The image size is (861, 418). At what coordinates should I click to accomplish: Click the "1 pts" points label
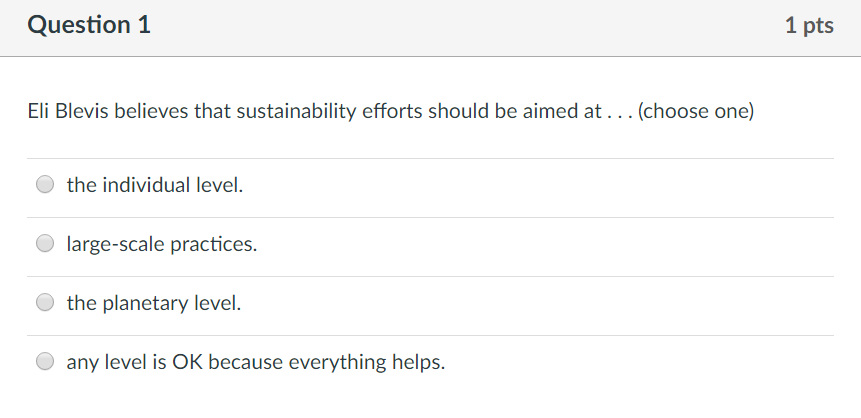pos(809,27)
